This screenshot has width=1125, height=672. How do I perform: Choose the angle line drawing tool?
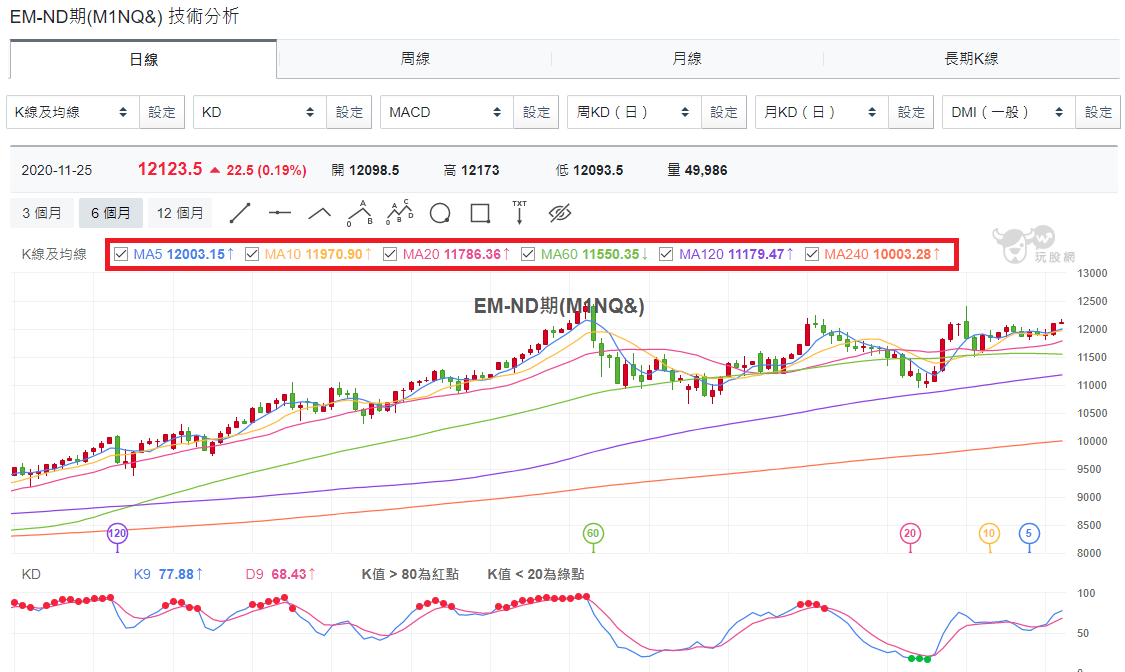click(x=319, y=213)
